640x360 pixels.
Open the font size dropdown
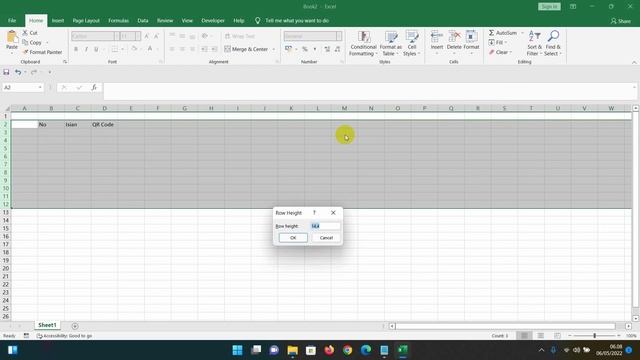(x=138, y=36)
